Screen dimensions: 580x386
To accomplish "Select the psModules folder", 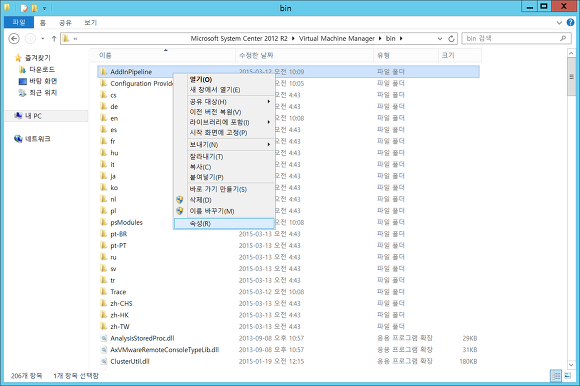I will (x=127, y=223).
